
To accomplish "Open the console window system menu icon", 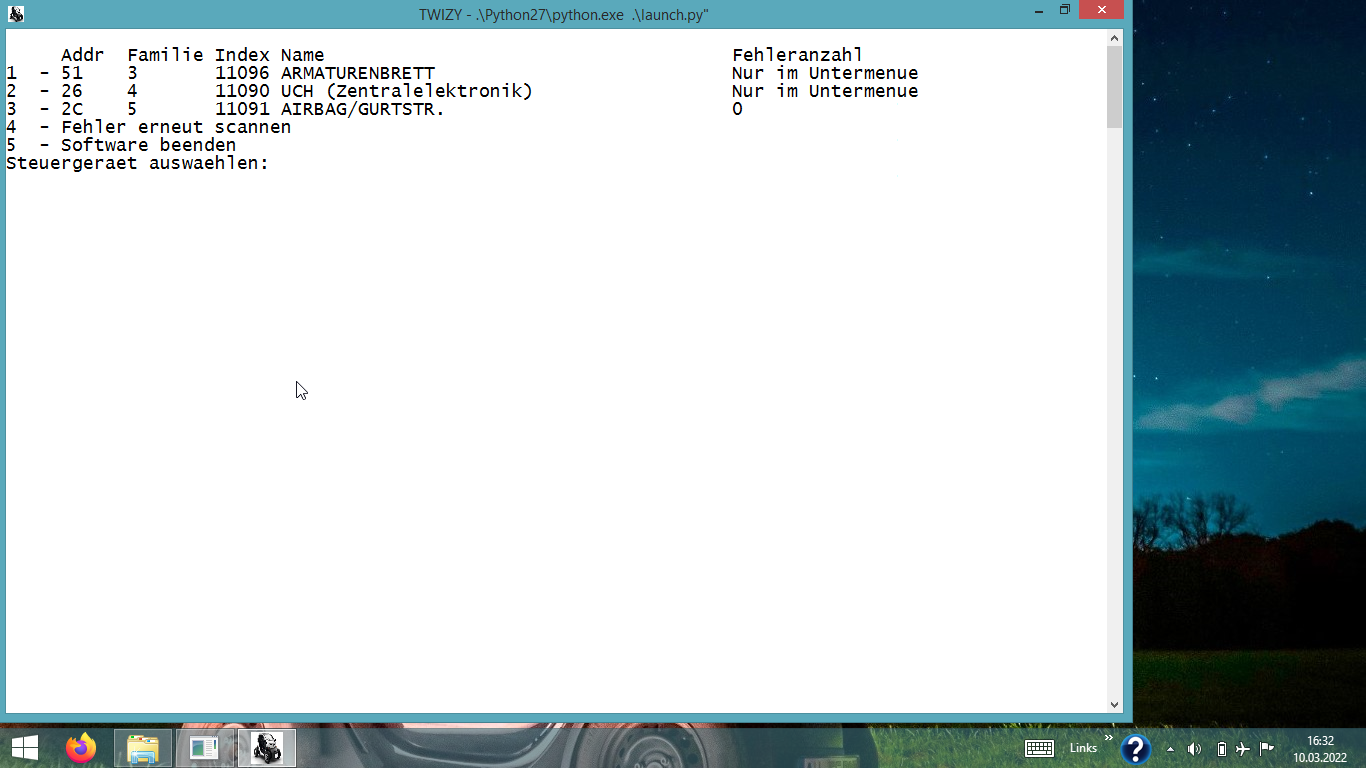I will click(x=16, y=14).
